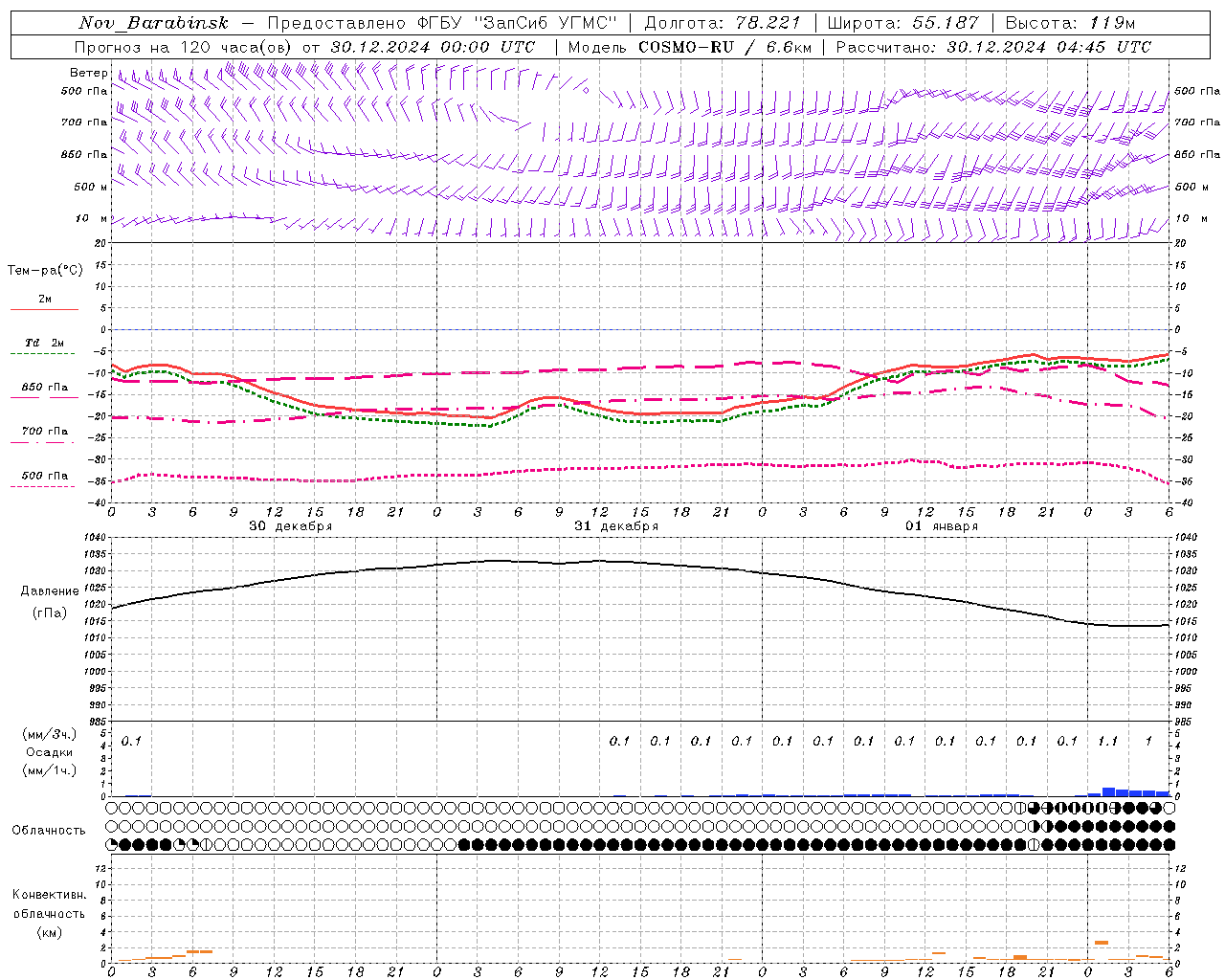The image size is (1225, 980).
Task: Select the 'Широта: 55.187' header value
Action: (x=902, y=23)
